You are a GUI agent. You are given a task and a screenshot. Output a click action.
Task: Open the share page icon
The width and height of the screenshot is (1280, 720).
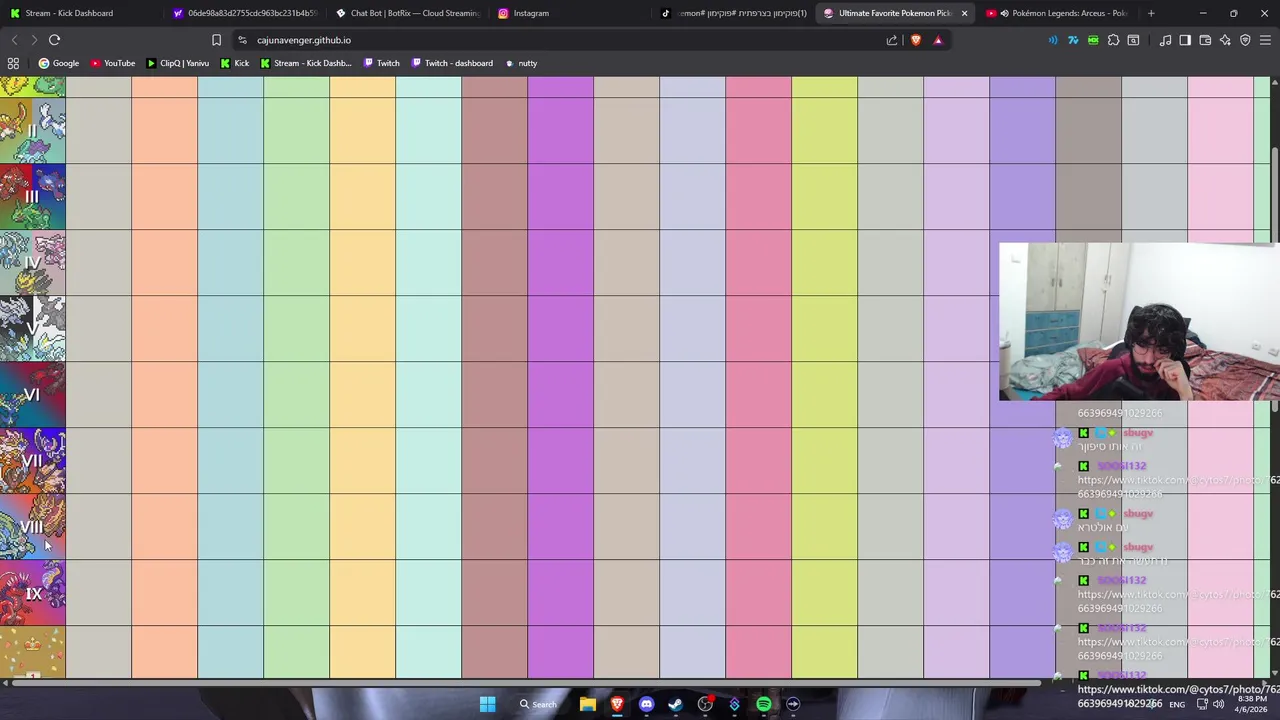pos(892,40)
